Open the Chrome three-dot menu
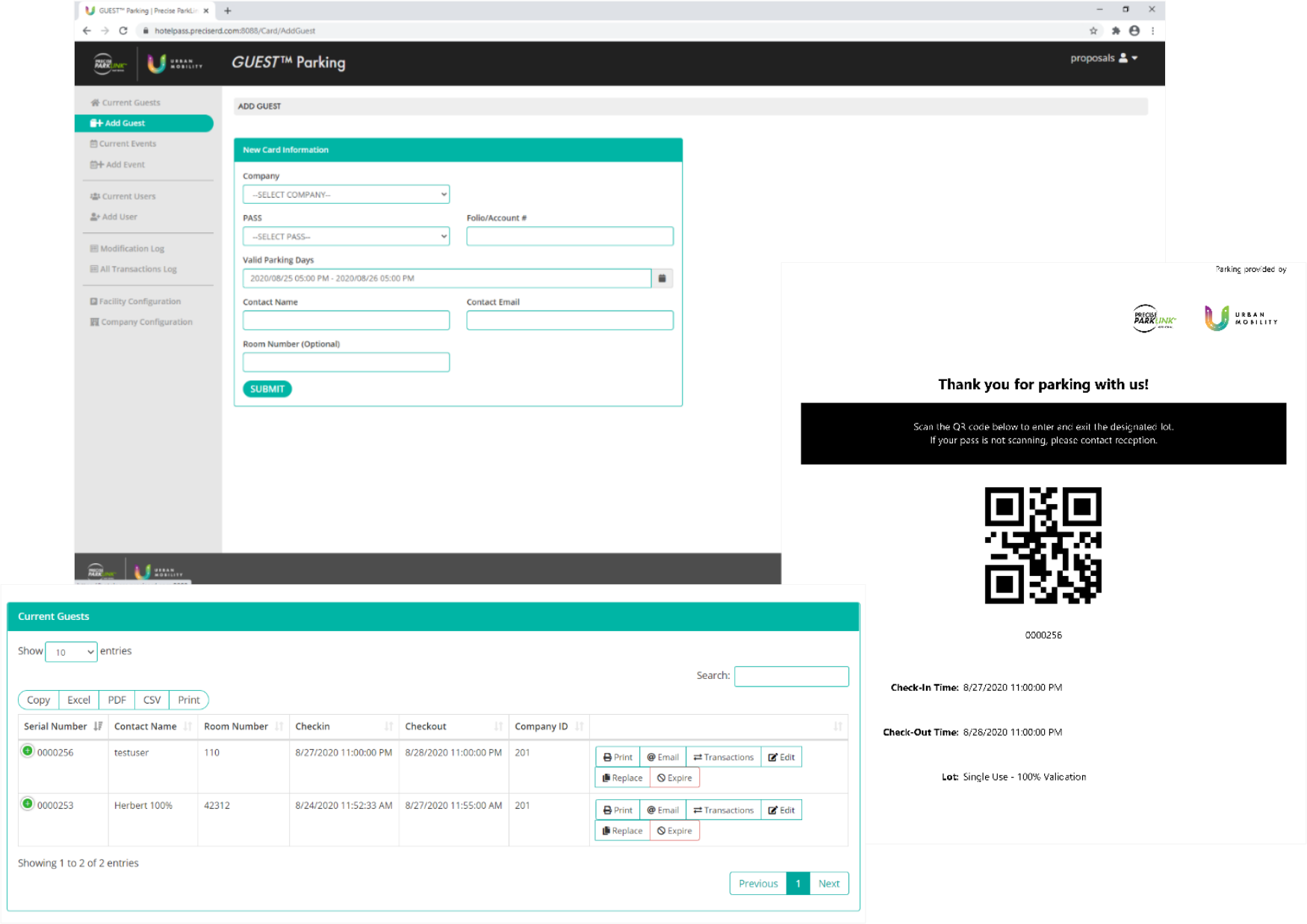The width and height of the screenshot is (1307, 924). tap(1153, 31)
